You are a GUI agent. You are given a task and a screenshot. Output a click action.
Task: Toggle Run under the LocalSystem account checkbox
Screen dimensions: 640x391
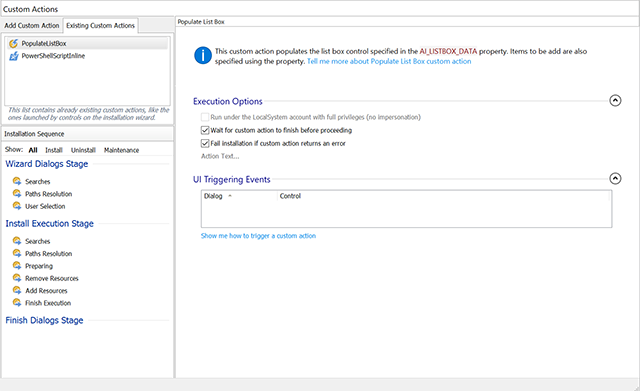tap(205, 117)
